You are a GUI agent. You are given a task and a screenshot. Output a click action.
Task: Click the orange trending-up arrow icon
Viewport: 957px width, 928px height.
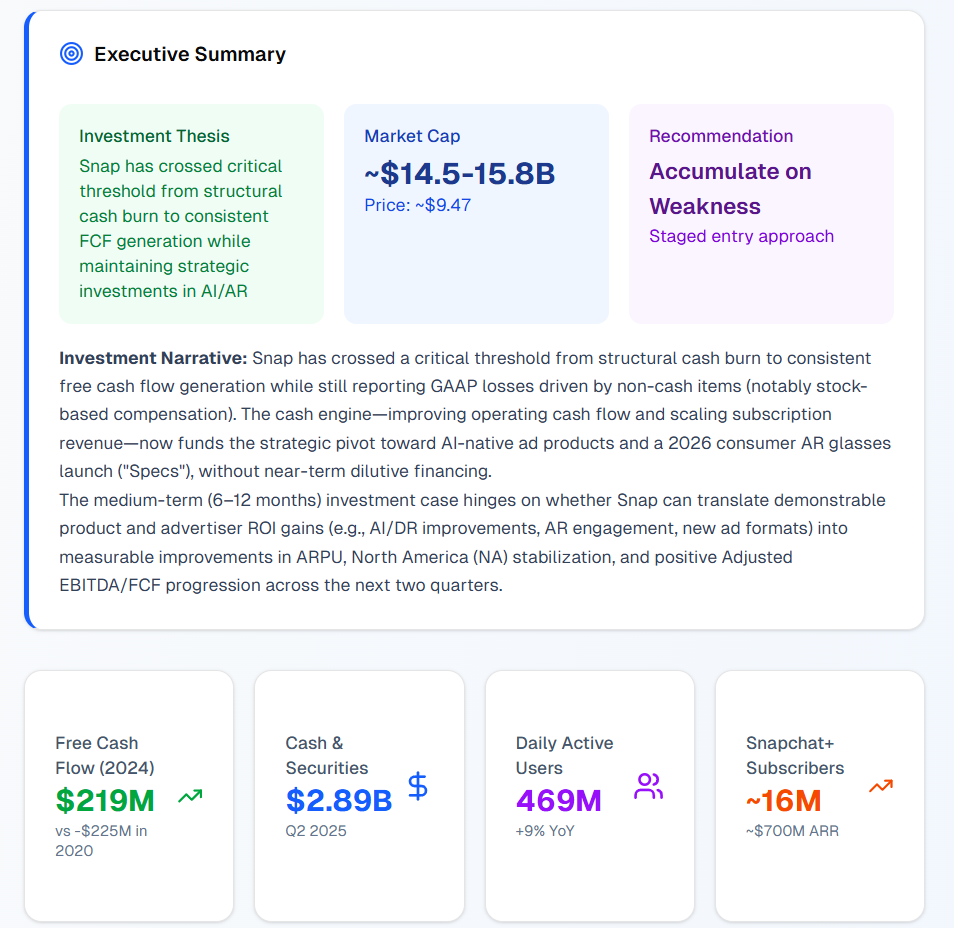(880, 786)
